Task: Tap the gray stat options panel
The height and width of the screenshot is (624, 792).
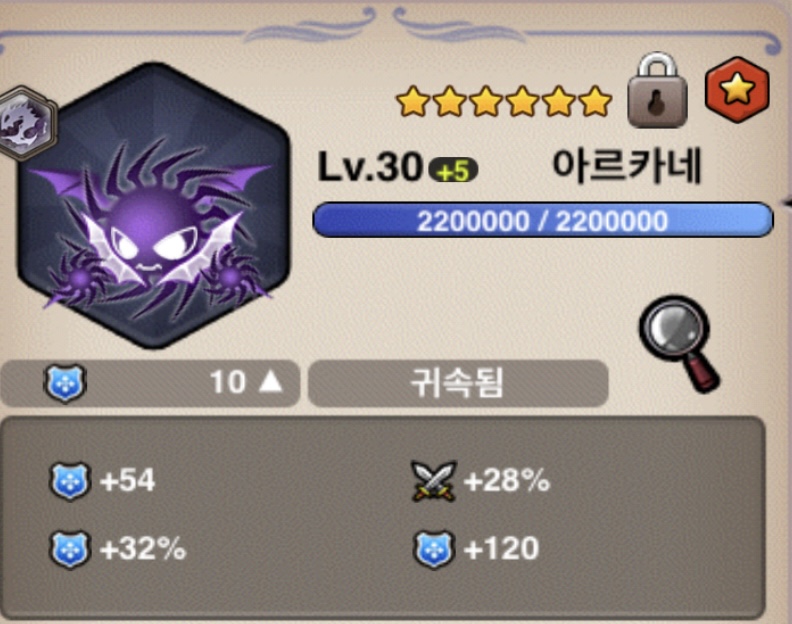Action: click(x=382, y=517)
